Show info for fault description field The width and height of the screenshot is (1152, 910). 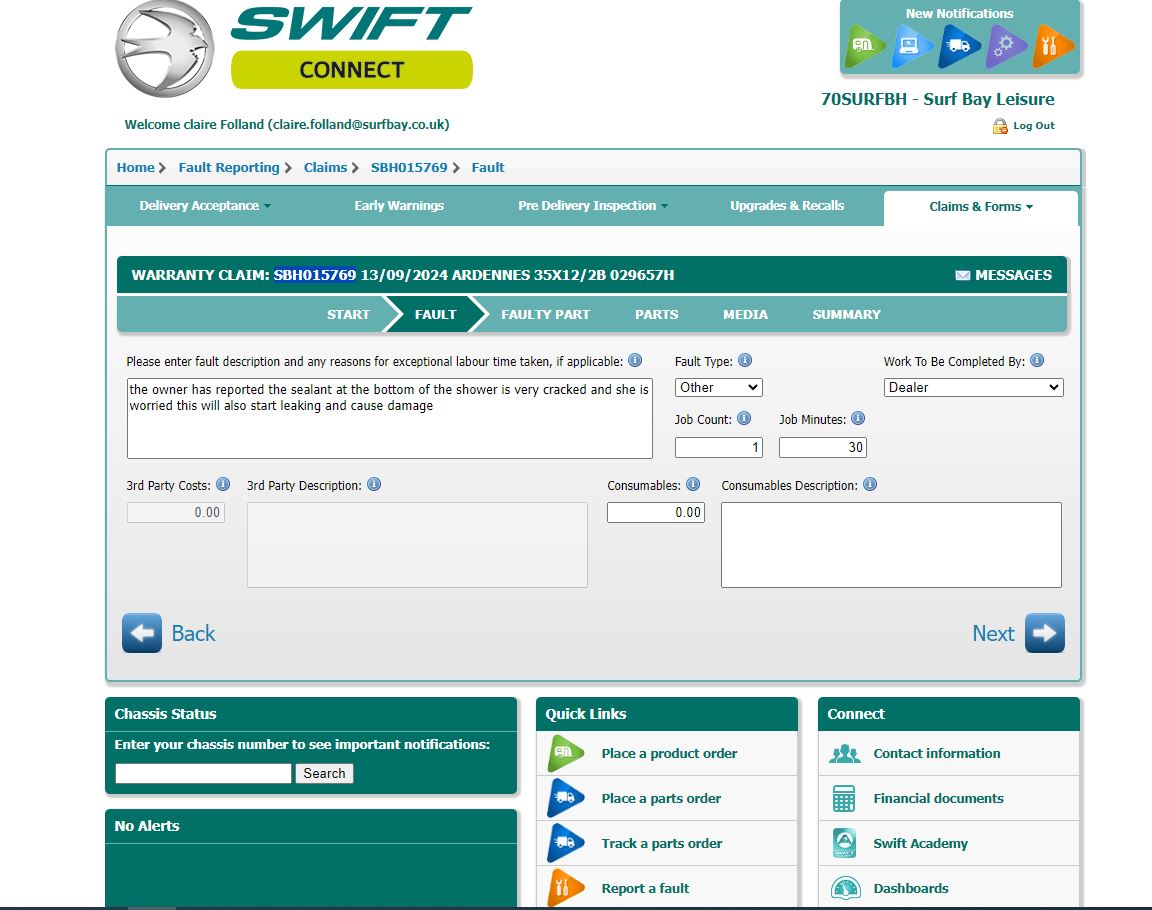pos(636,361)
